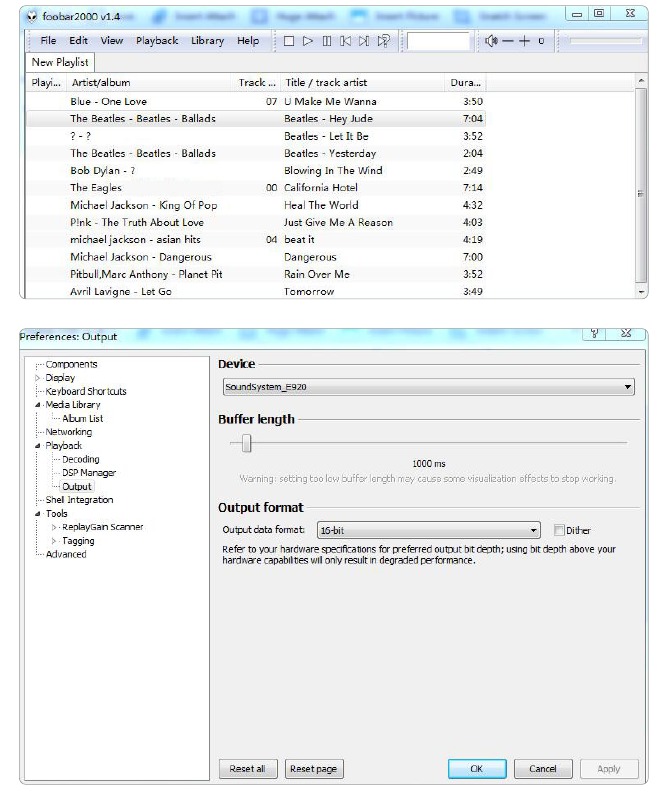Select the track Blowing In The Wind
Image resolution: width=668 pixels, height=798 pixels.
tap(256, 170)
